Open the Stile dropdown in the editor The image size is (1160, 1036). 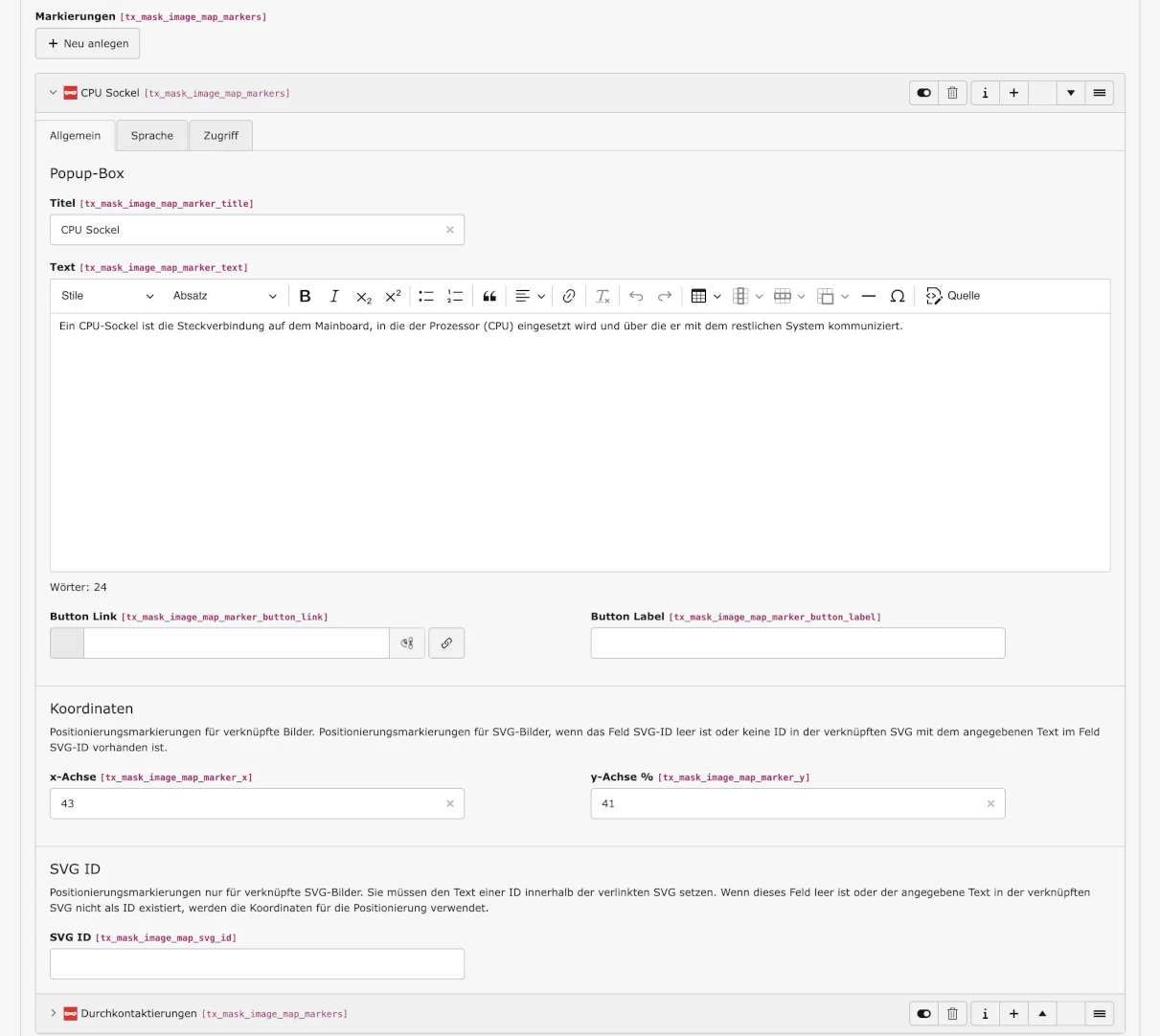[x=108, y=296]
